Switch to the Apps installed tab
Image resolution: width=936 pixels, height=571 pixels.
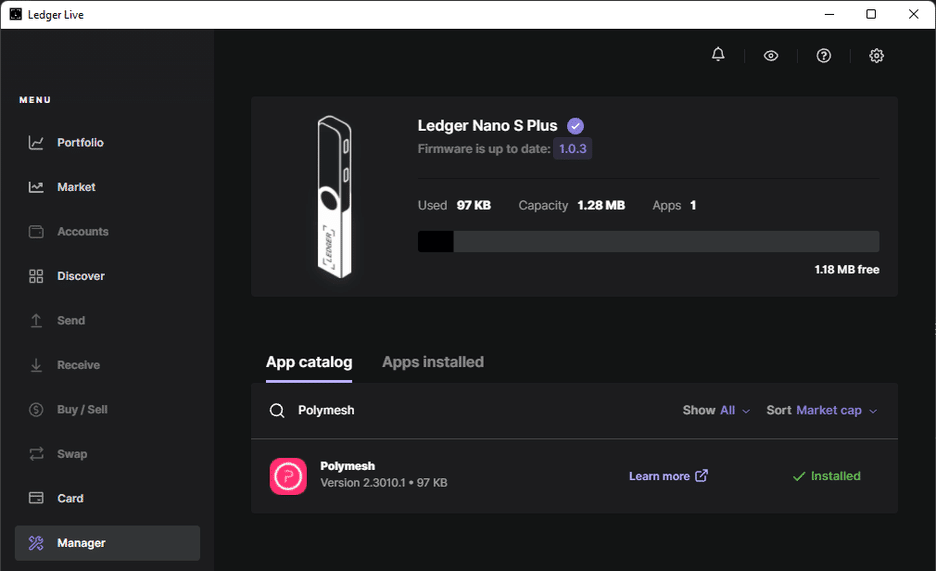(432, 362)
